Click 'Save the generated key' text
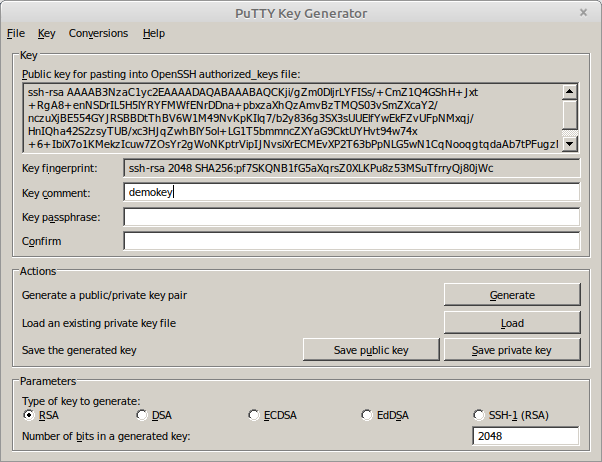This screenshot has width=602, height=462. pos(79,350)
